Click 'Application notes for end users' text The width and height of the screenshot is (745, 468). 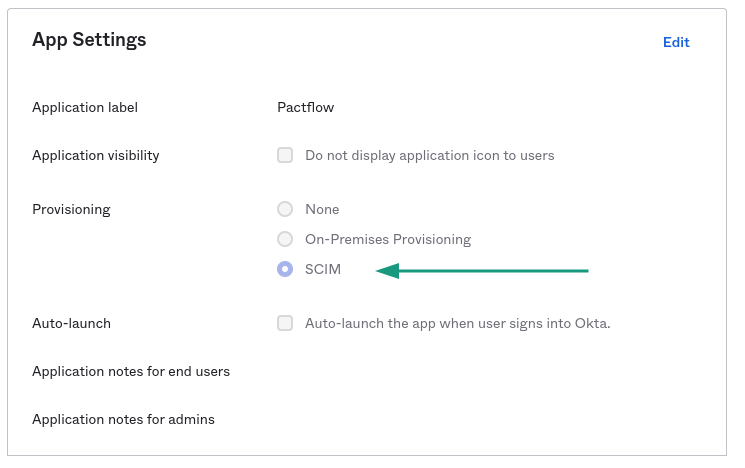click(x=131, y=371)
